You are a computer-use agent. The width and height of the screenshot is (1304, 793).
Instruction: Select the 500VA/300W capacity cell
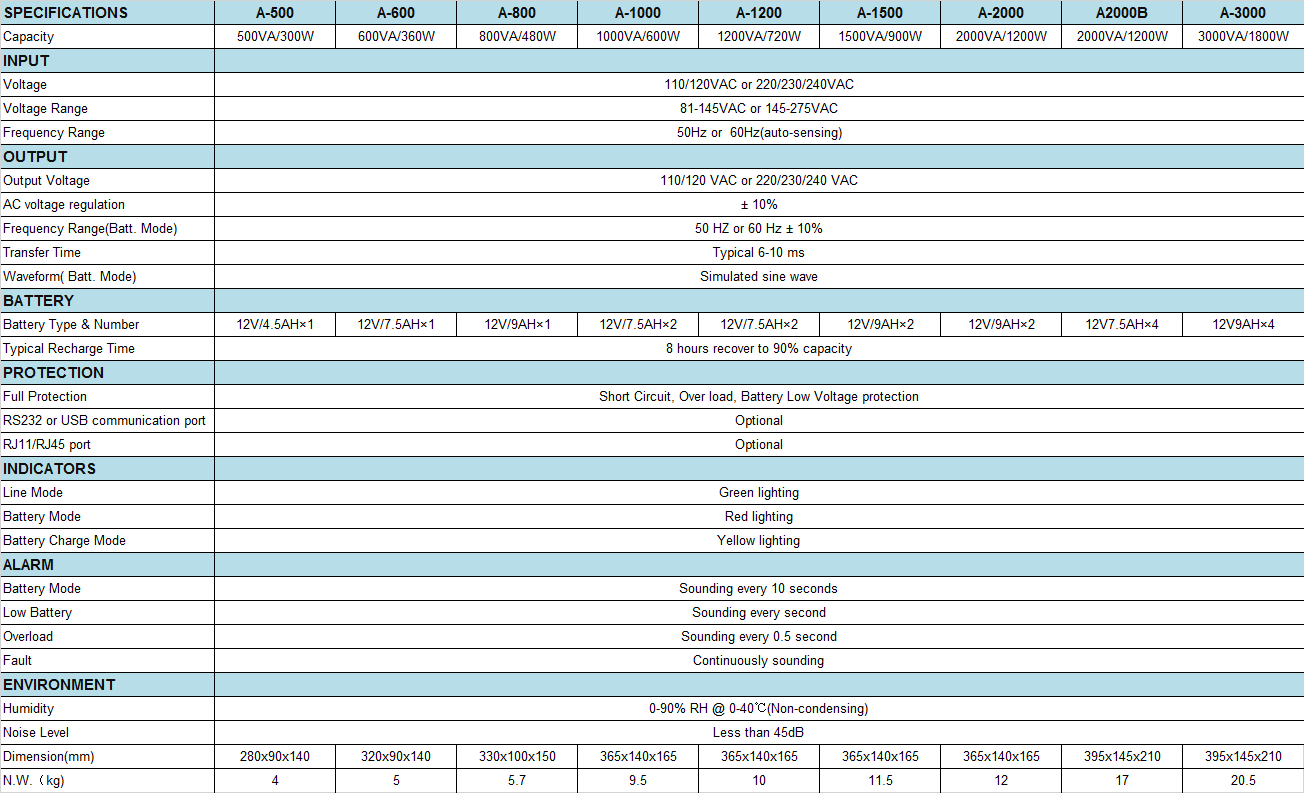[275, 37]
